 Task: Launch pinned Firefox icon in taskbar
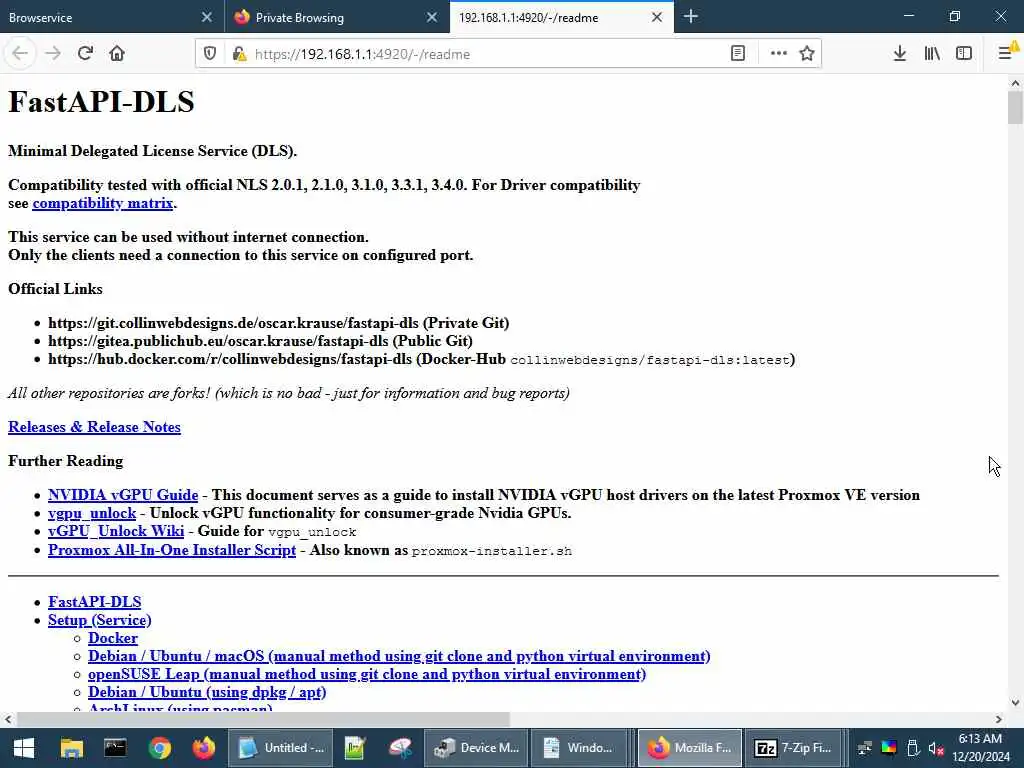click(x=204, y=748)
